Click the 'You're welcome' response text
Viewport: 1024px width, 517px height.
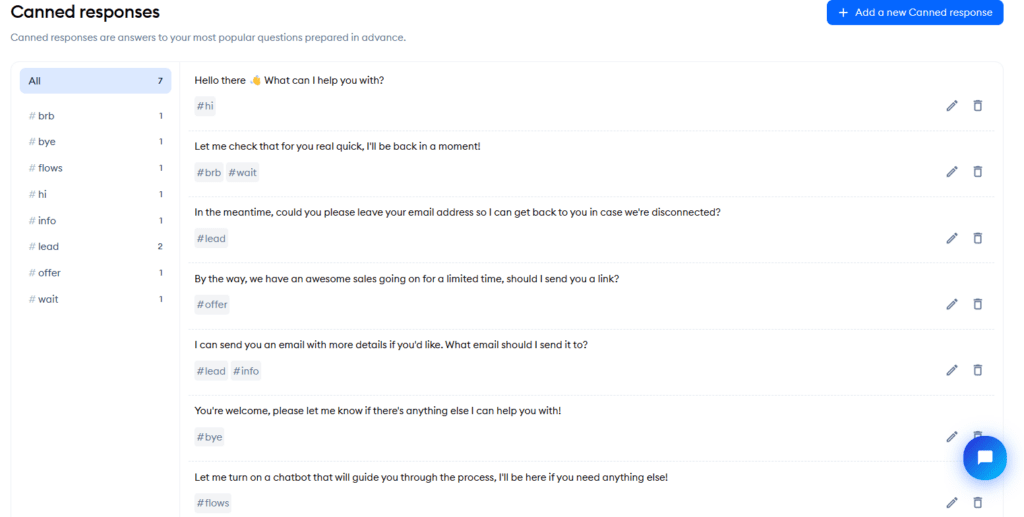click(x=377, y=411)
